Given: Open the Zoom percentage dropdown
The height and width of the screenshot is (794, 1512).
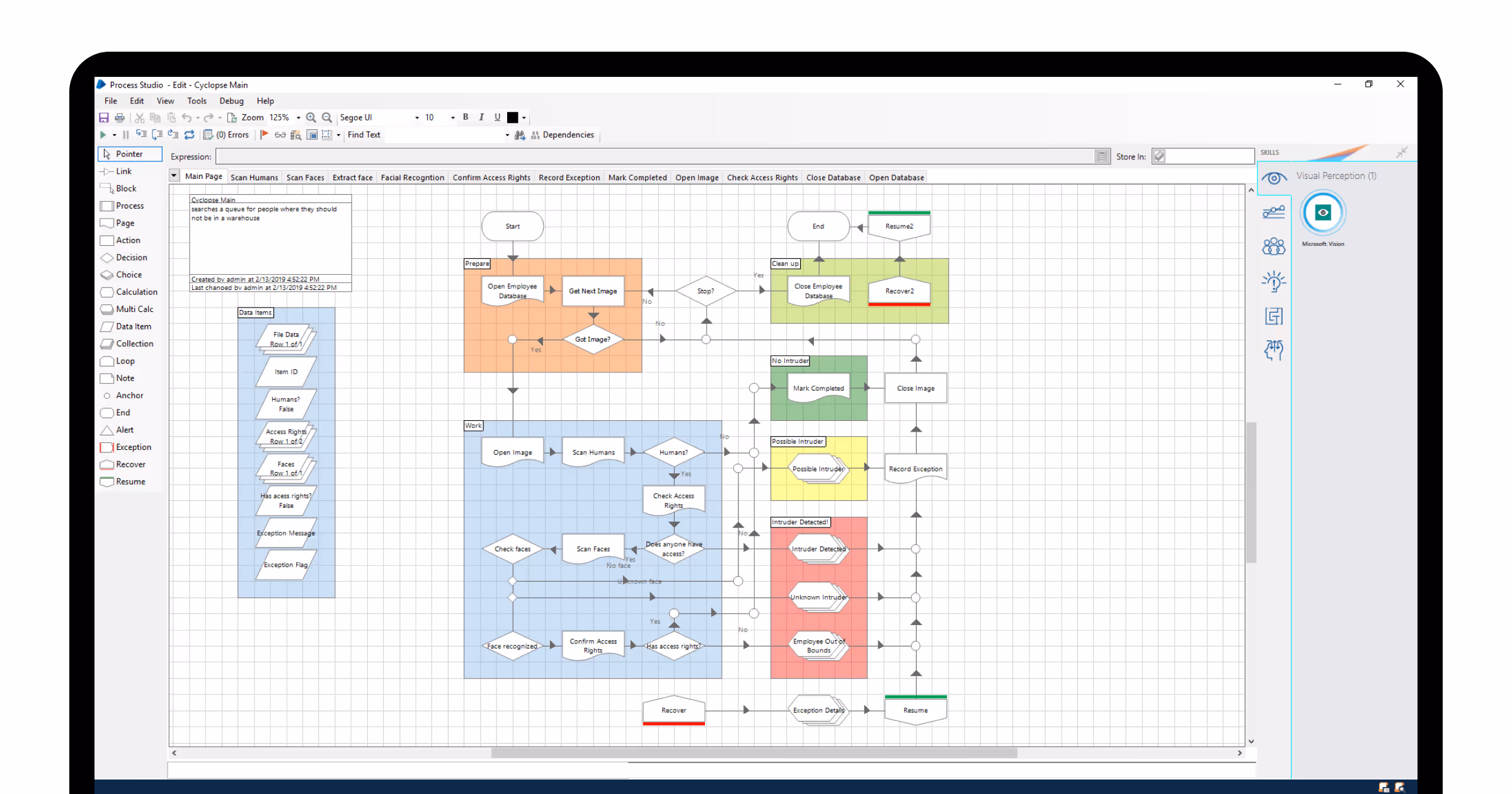Looking at the screenshot, I should pyautogui.click(x=299, y=118).
